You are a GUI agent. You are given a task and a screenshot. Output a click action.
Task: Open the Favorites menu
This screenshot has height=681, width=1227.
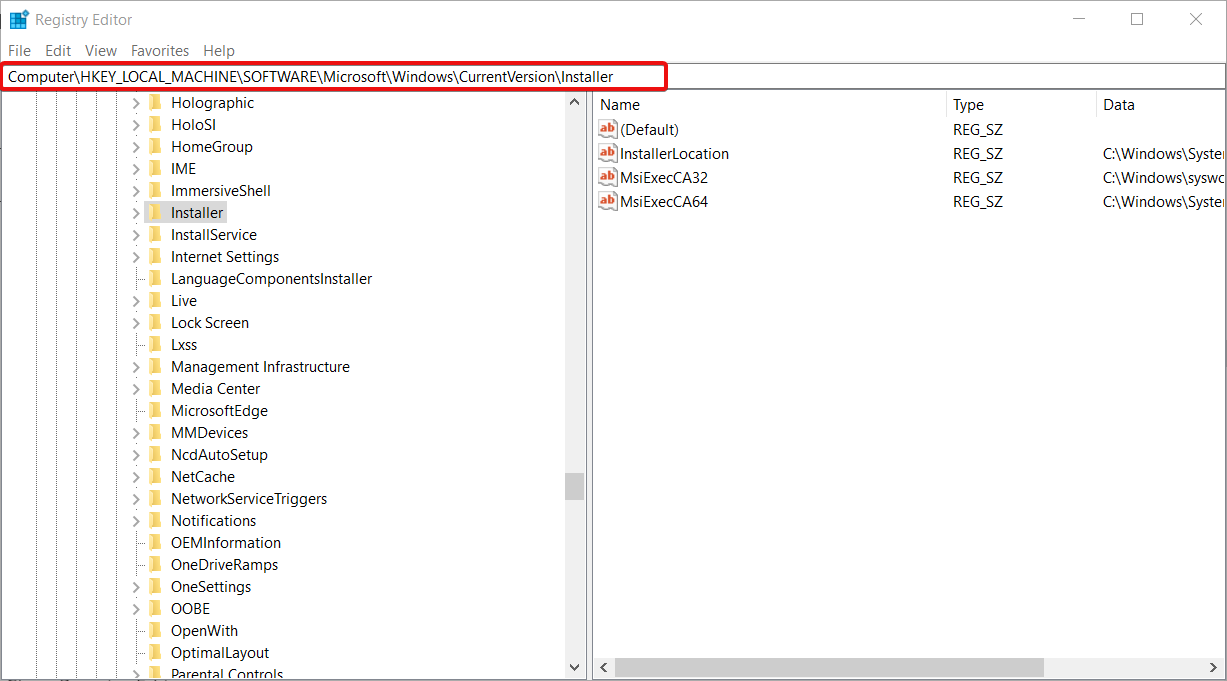160,50
